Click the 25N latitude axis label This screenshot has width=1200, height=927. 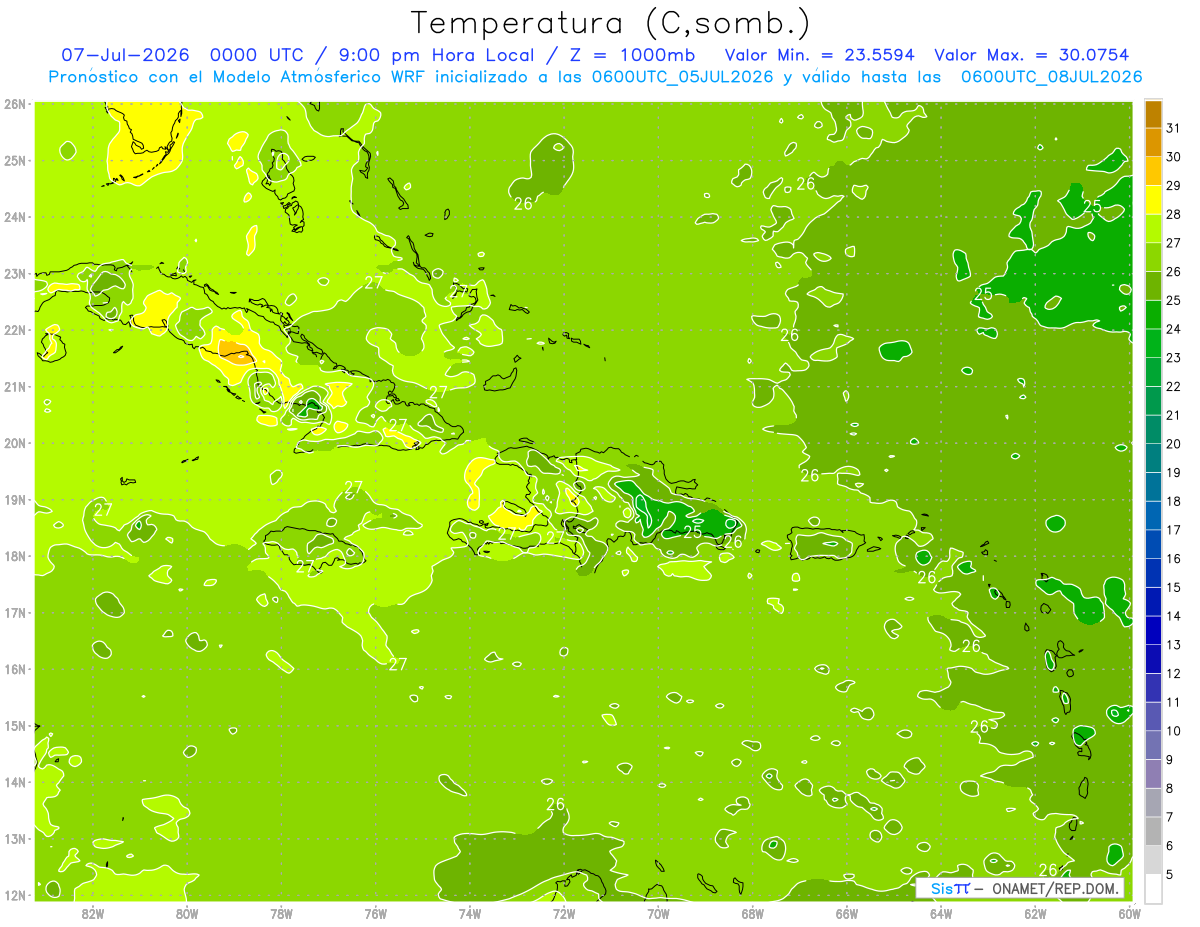point(14,160)
